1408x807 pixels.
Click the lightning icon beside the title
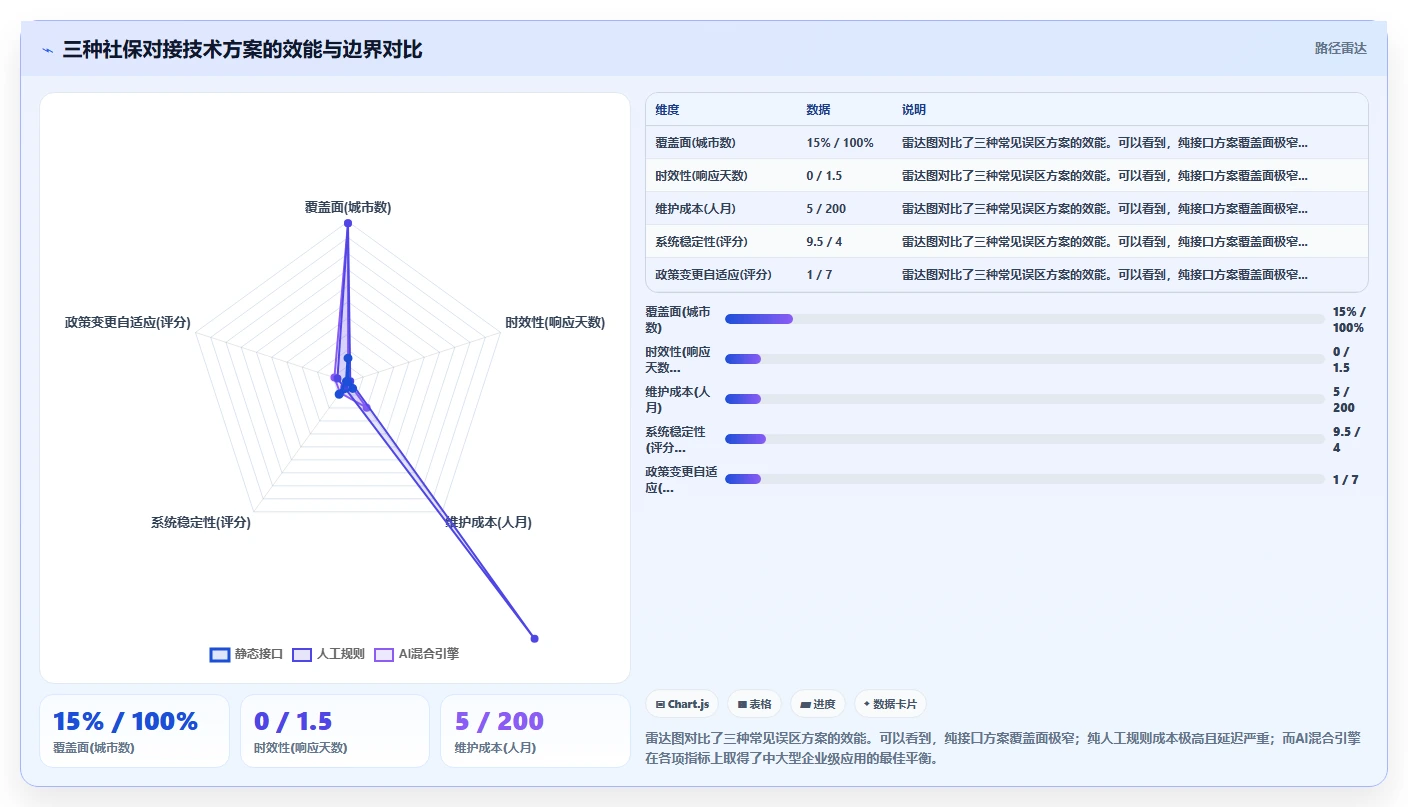[x=48, y=50]
